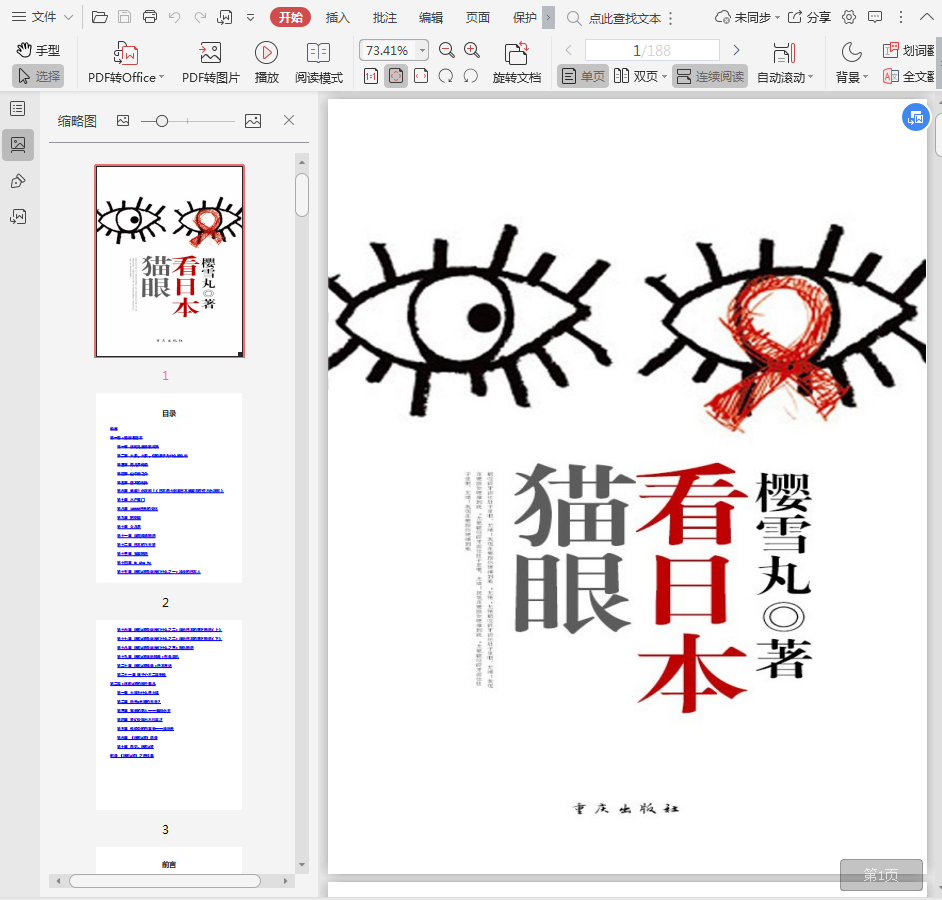Screen dimensions: 942x900
Task: Click the large thumbnail size icon
Action: tap(253, 121)
